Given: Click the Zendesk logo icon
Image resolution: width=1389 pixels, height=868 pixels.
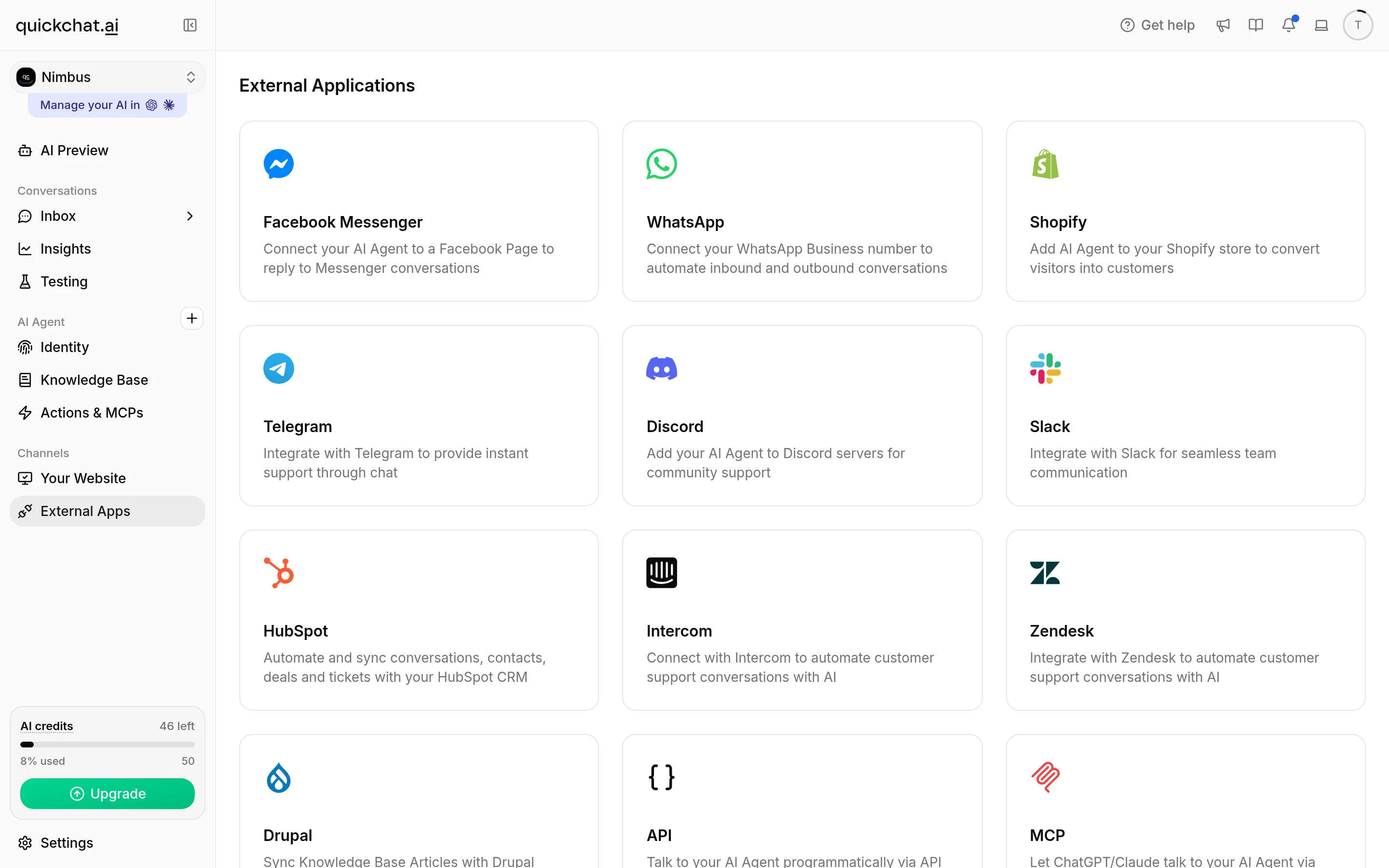Looking at the screenshot, I should pyautogui.click(x=1045, y=573).
